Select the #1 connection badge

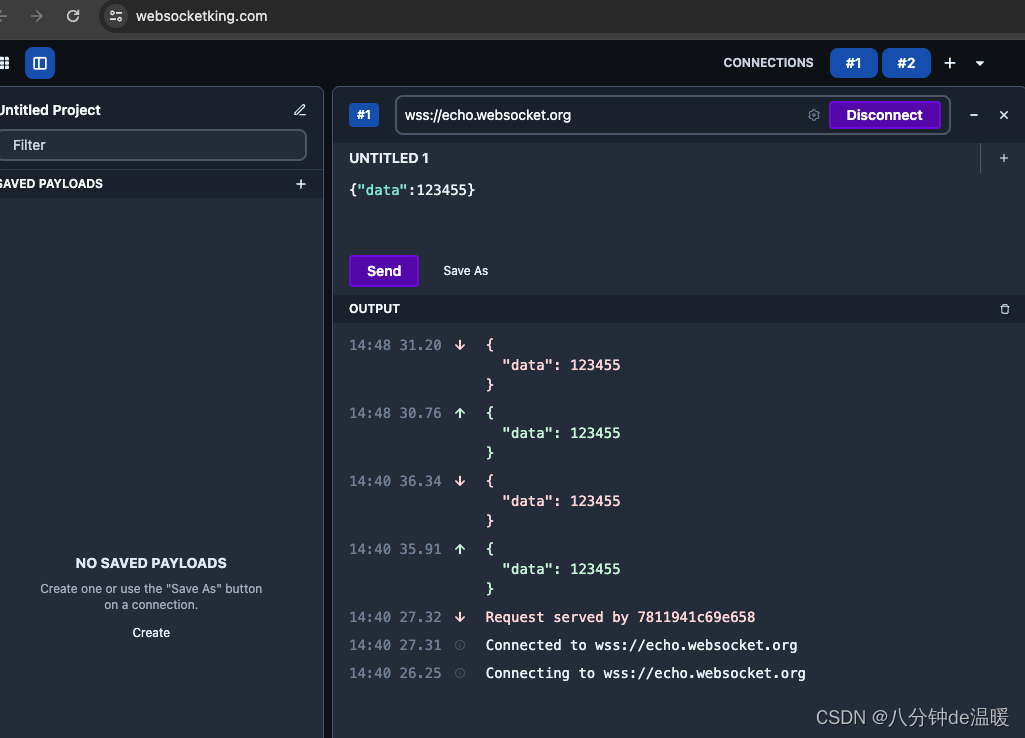[363, 114]
